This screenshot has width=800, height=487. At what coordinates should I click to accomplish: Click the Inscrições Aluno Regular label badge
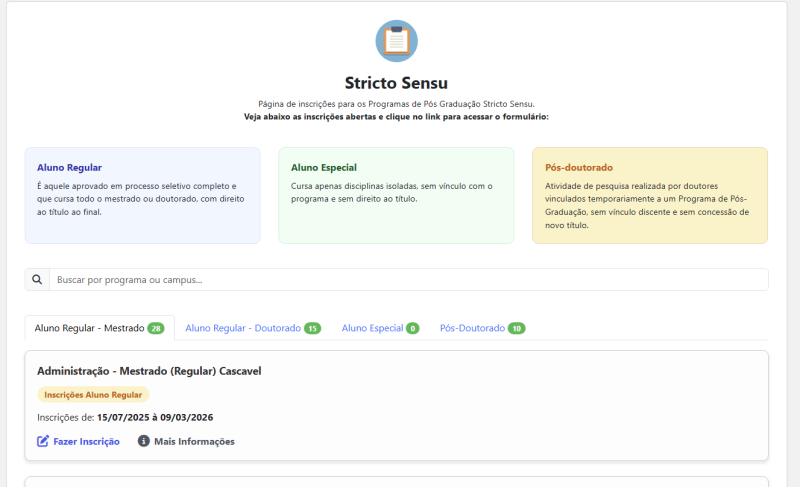93,395
